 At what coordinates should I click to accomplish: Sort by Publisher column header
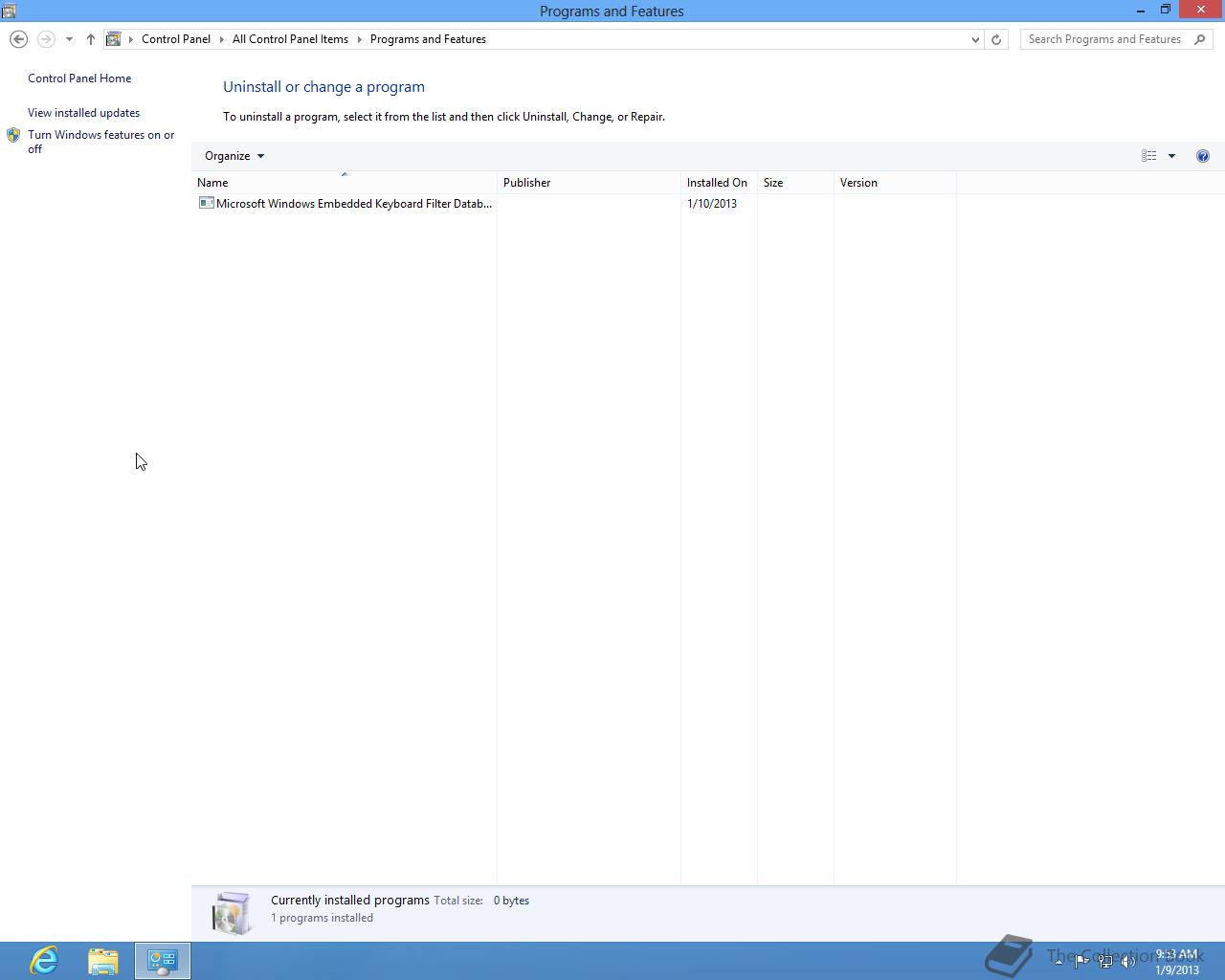(x=589, y=183)
